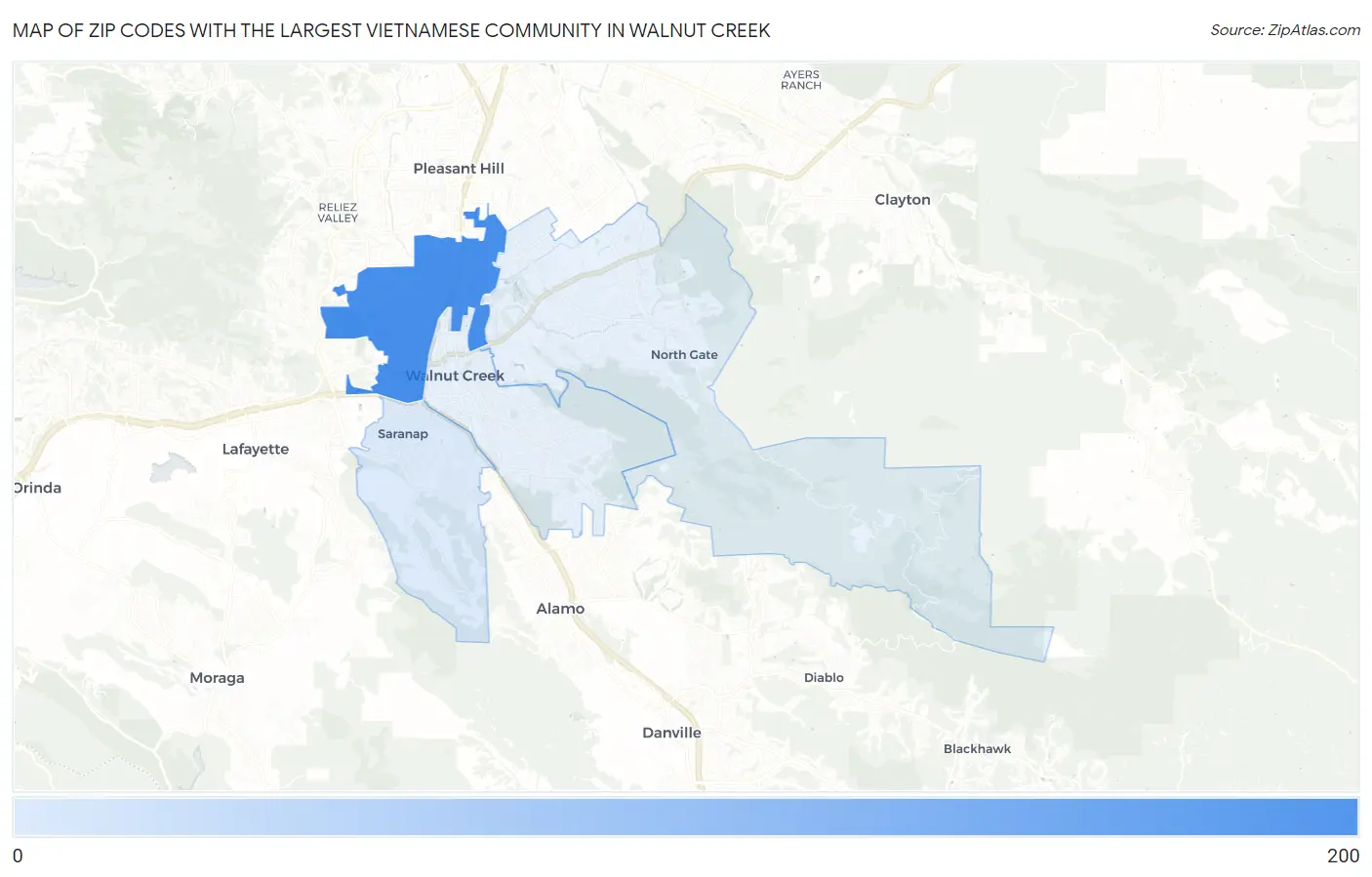Click the legend minimum value 0

coord(18,856)
